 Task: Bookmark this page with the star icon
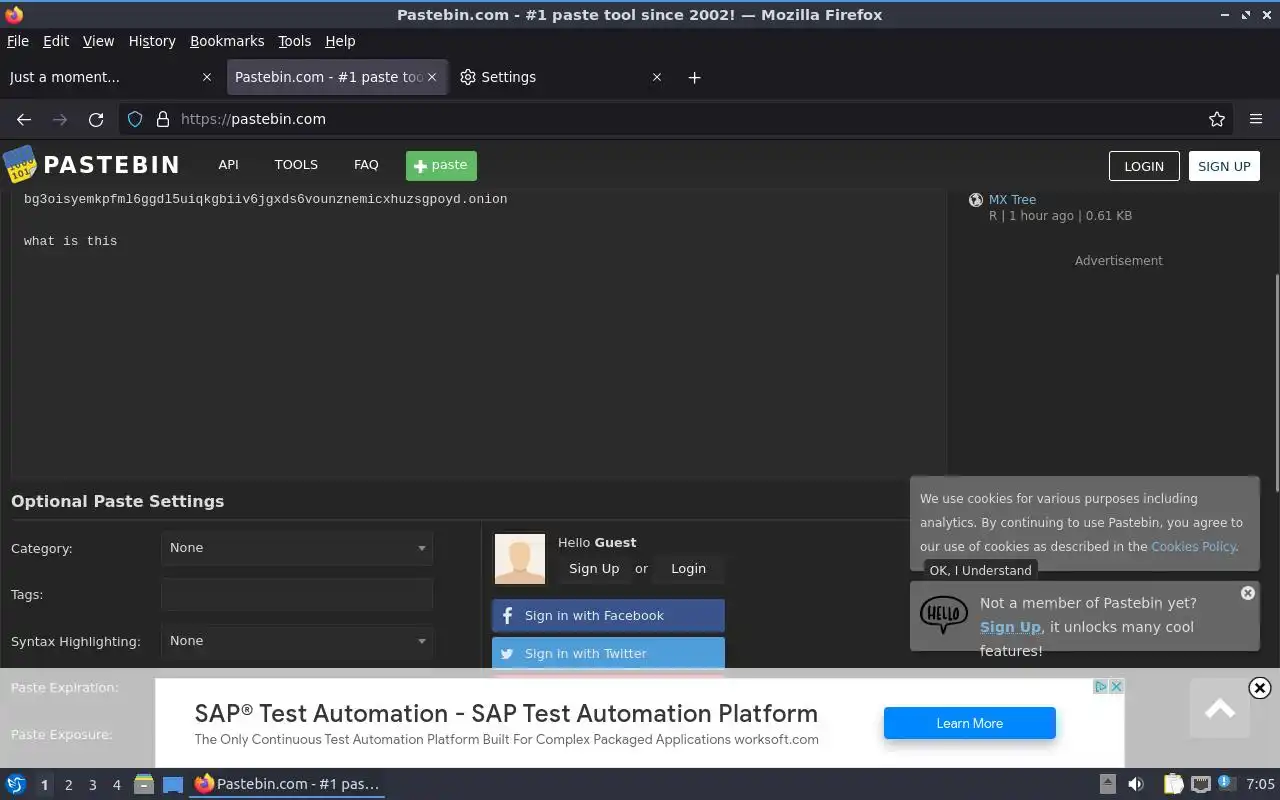point(1217,119)
